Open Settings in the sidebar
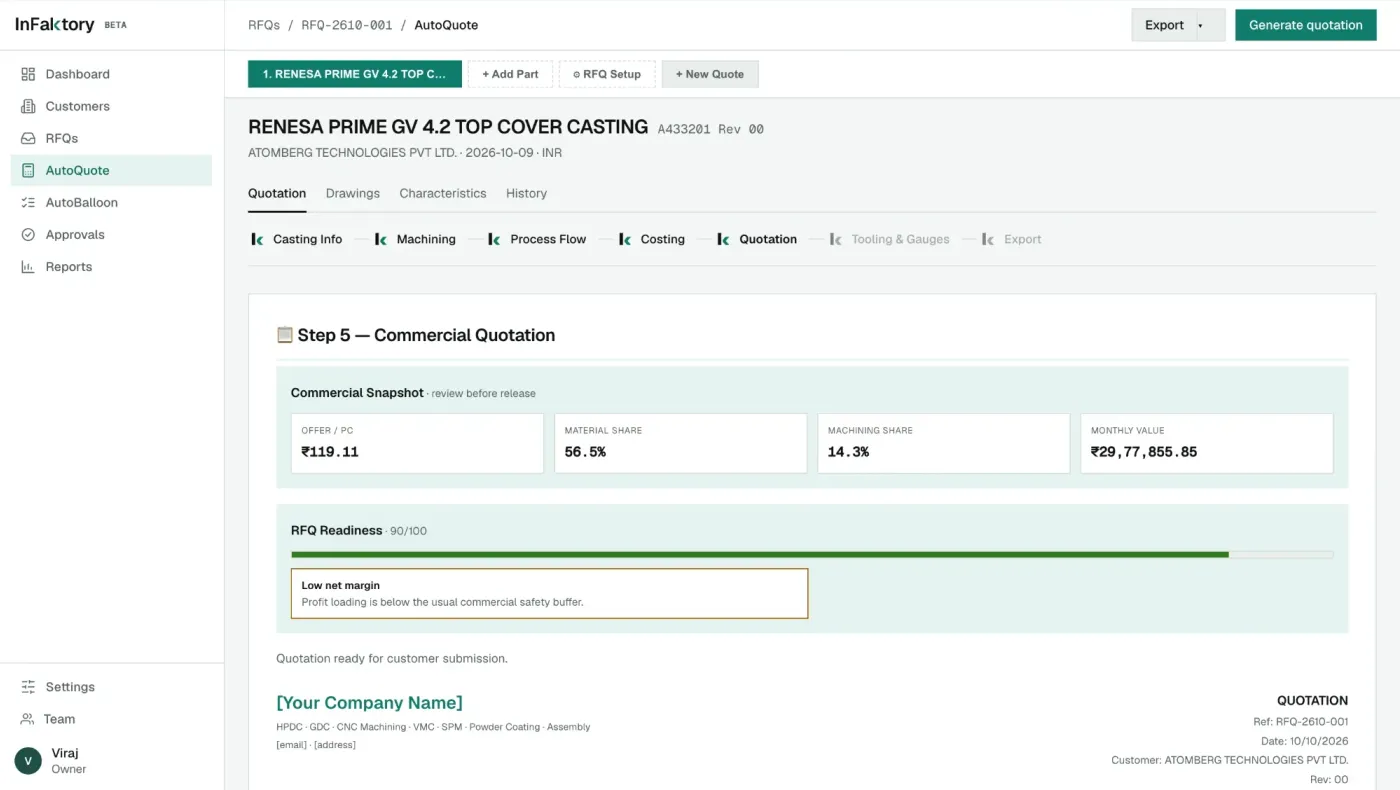Viewport: 1400px width, 790px height. [x=112, y=687]
